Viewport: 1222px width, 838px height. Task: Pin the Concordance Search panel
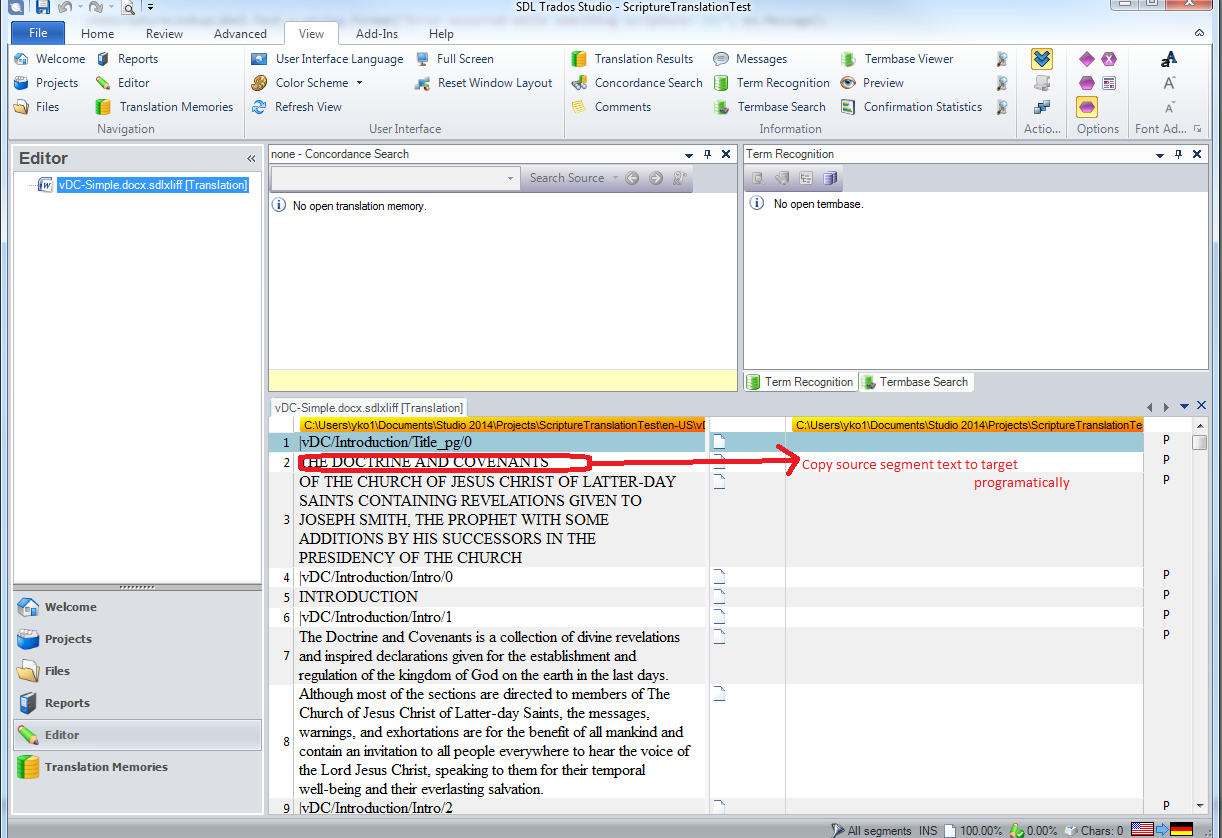click(x=707, y=155)
